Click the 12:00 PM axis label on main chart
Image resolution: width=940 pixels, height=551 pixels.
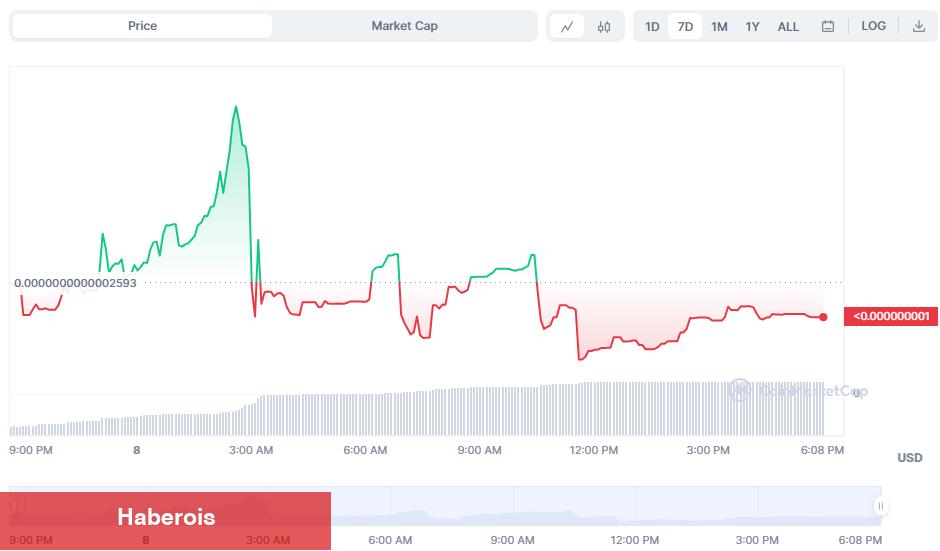pyautogui.click(x=593, y=450)
